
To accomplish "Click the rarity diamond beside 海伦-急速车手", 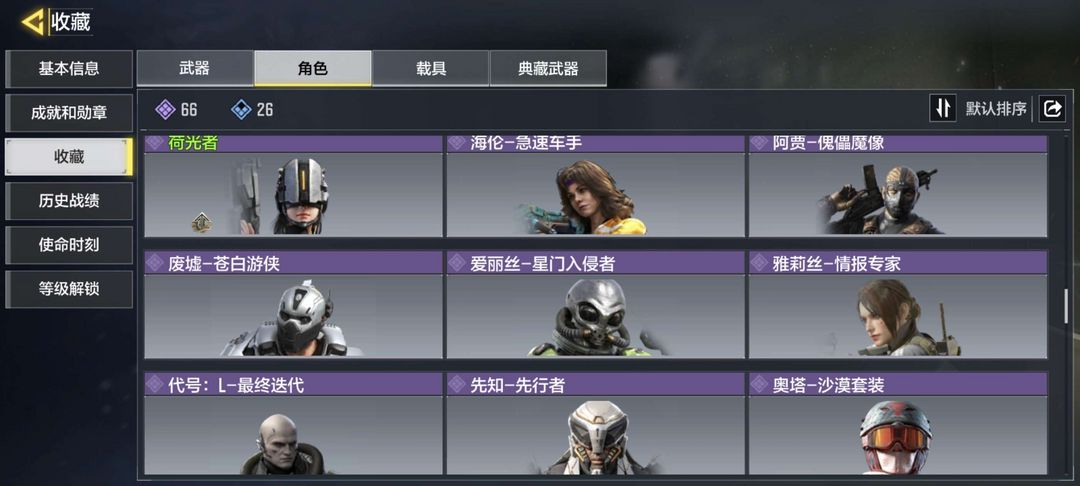I will (457, 143).
